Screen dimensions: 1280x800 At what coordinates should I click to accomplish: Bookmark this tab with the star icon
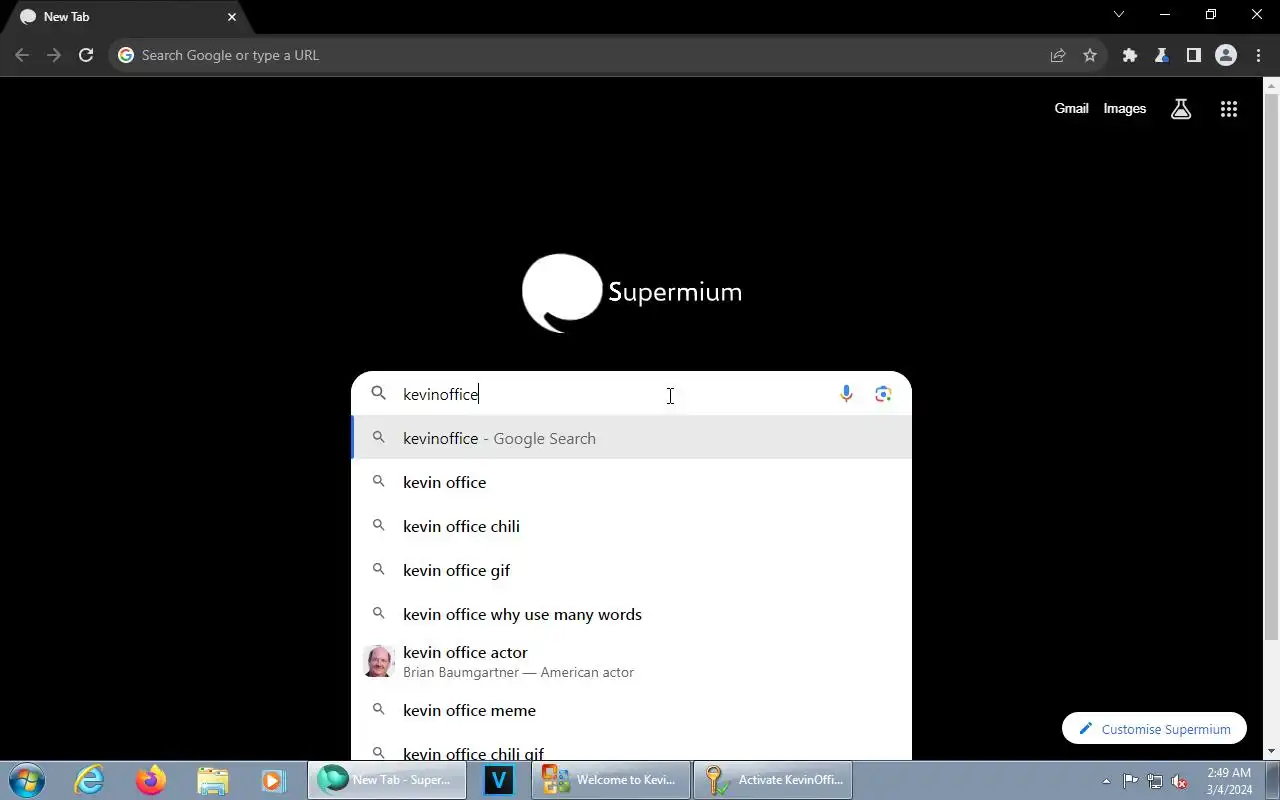click(1090, 55)
